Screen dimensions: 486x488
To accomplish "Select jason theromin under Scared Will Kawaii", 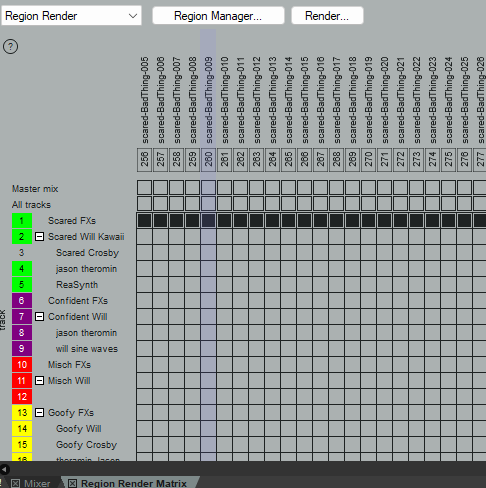I will (x=86, y=269).
